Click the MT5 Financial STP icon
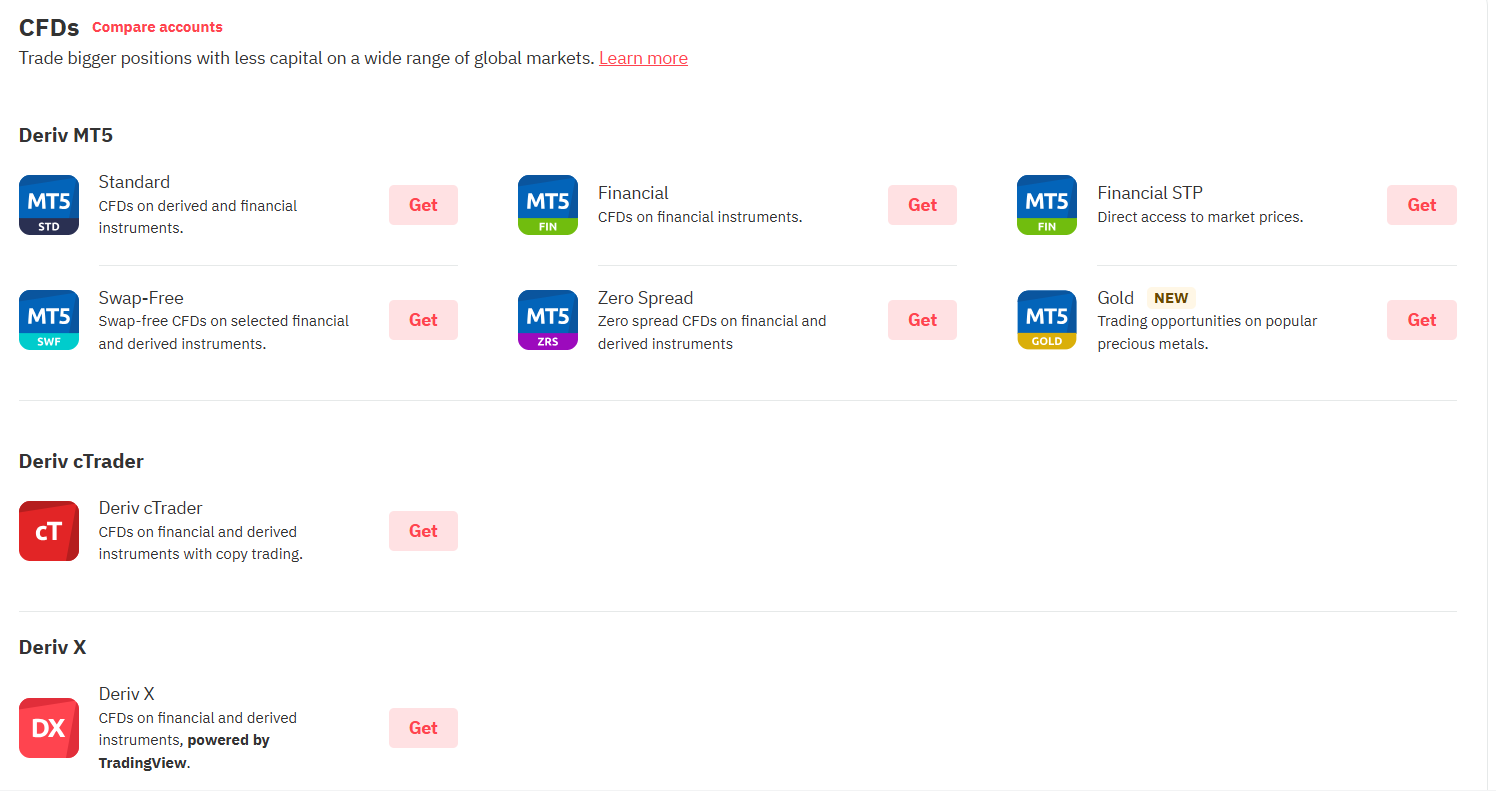This screenshot has height=793, width=1496. 1047,205
